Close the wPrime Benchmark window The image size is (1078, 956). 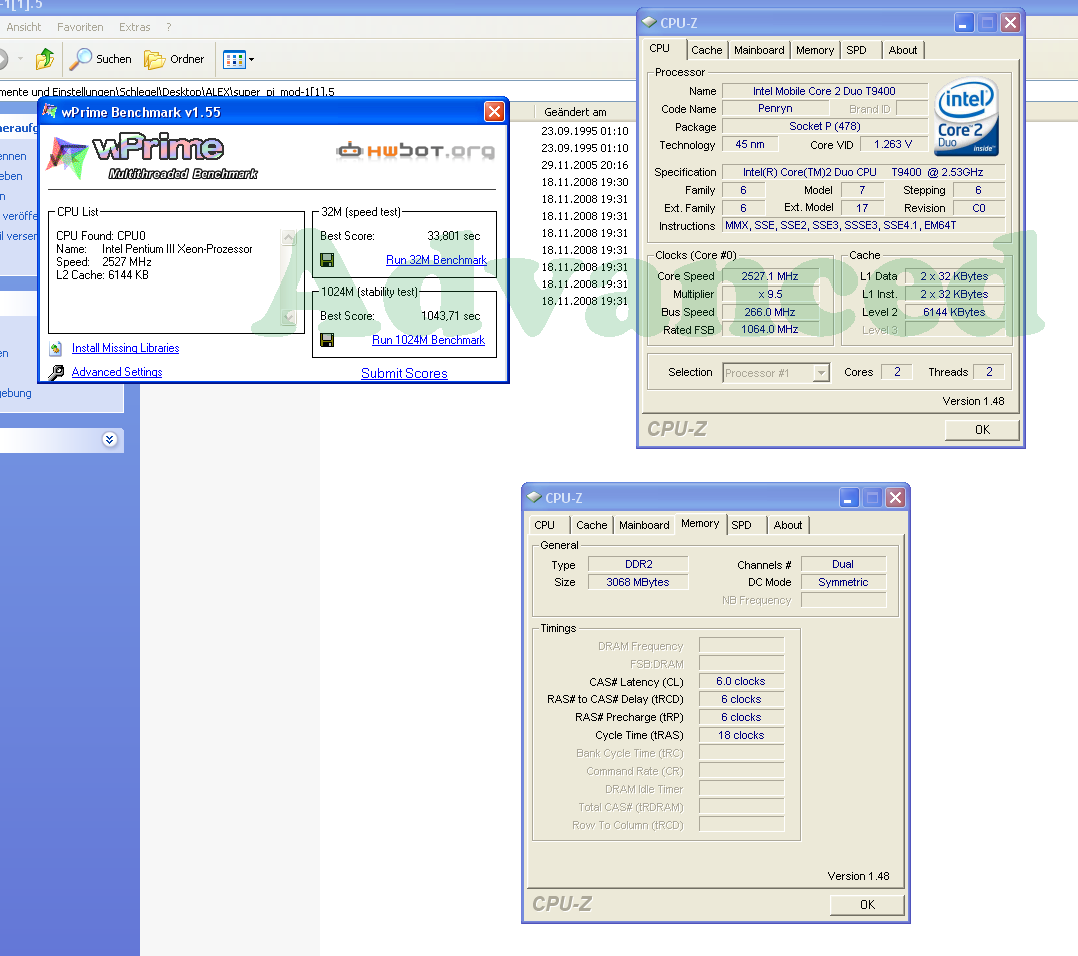point(494,111)
